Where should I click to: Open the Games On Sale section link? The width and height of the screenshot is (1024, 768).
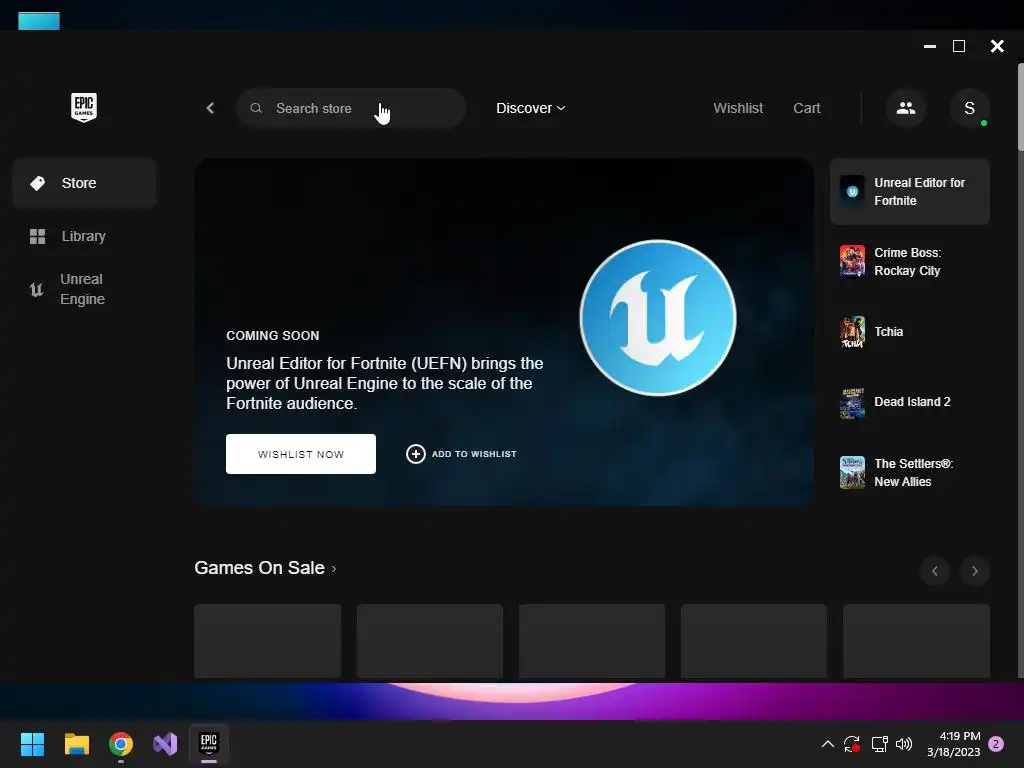(265, 568)
